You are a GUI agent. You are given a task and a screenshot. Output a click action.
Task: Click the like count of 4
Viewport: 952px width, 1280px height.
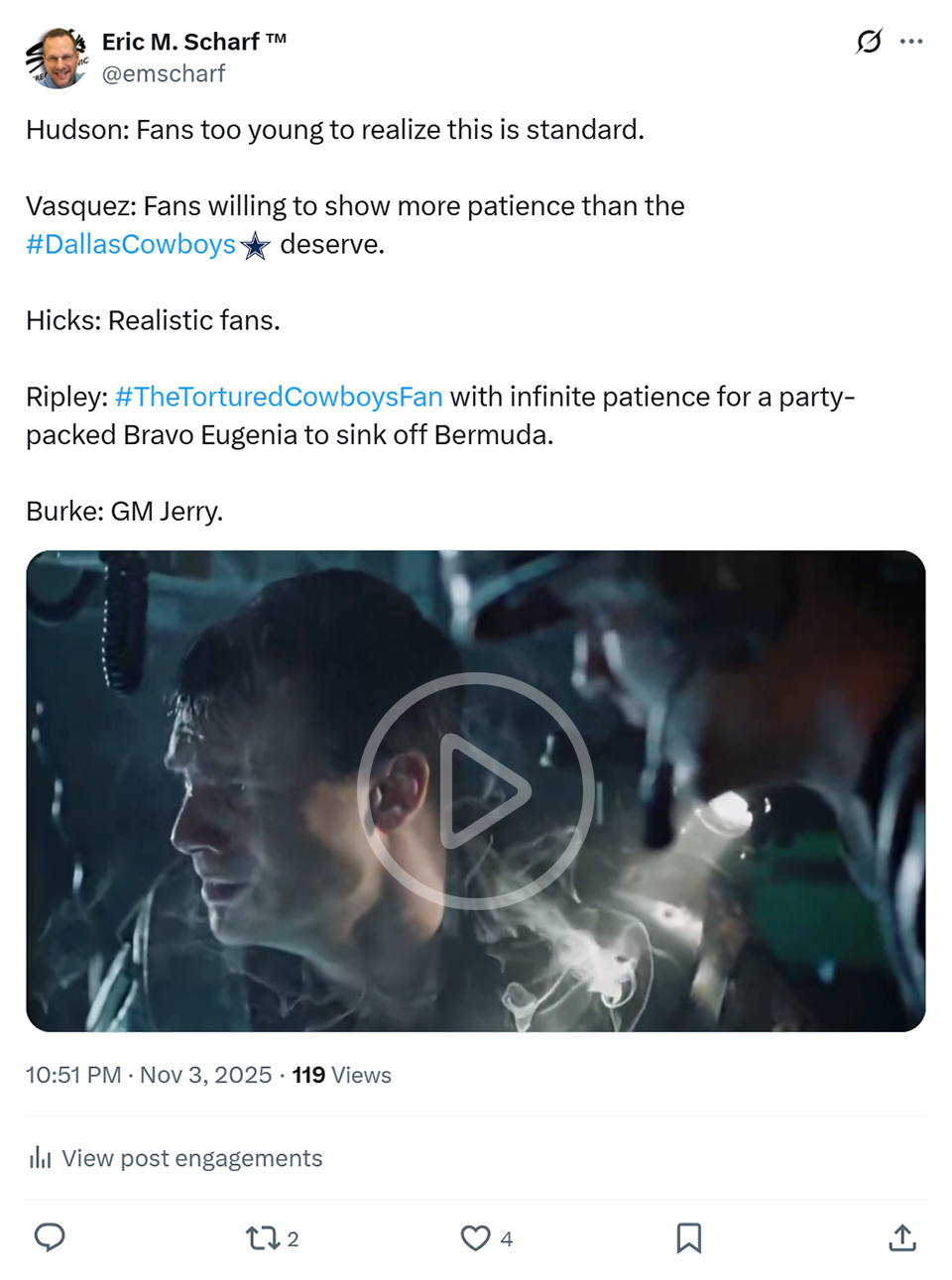coord(507,1238)
